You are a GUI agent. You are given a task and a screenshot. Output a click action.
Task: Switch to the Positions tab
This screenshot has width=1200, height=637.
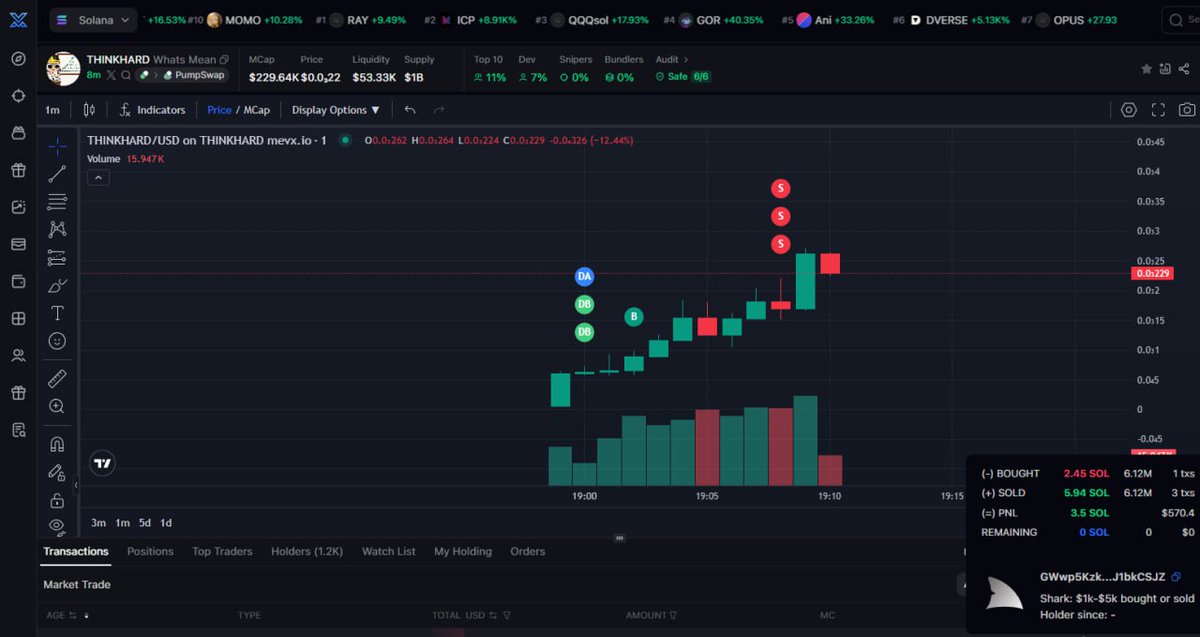tap(150, 551)
